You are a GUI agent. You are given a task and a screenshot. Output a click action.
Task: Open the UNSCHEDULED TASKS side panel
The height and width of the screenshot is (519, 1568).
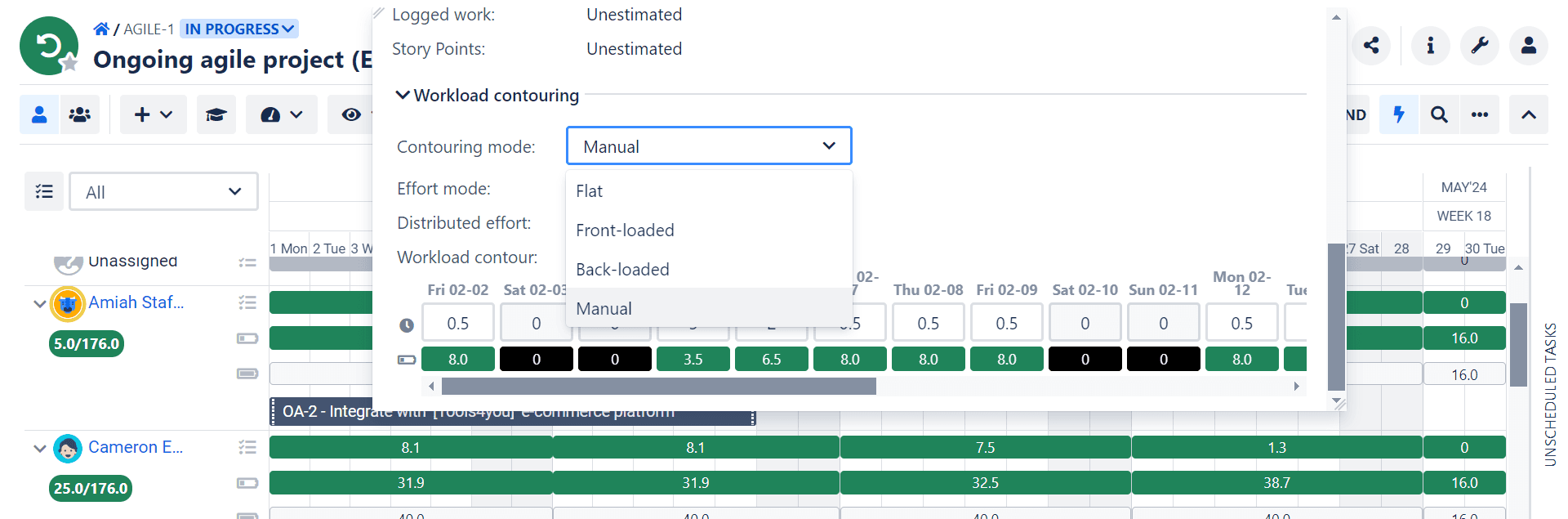click(1550, 395)
